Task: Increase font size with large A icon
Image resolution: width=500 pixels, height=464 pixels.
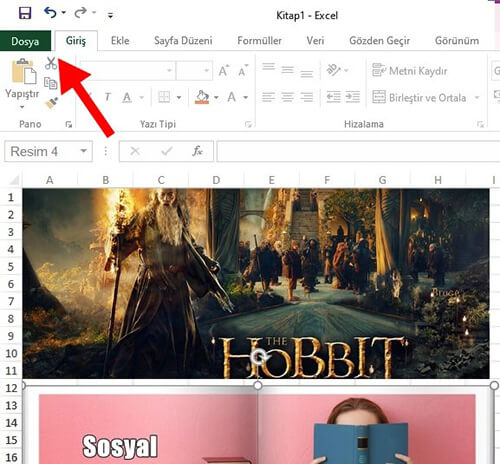Action: (224, 70)
